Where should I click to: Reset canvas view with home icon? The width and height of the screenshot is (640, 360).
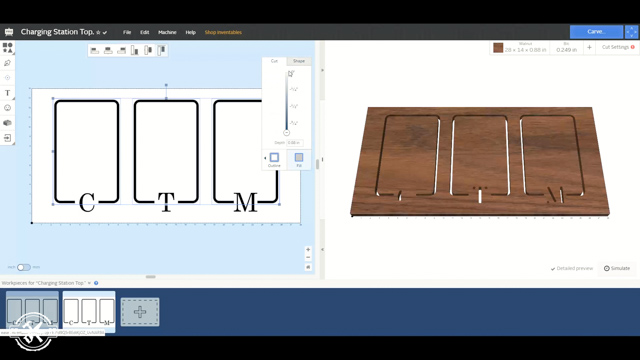coord(308,267)
